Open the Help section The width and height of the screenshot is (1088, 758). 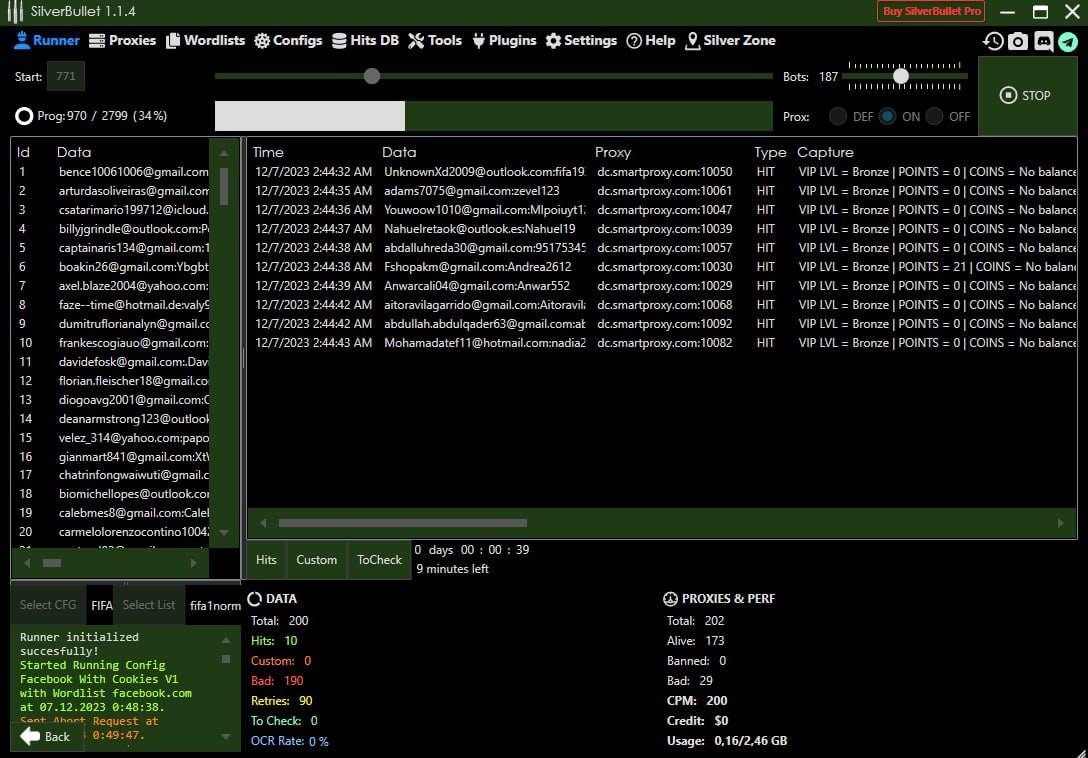pyautogui.click(x=650, y=40)
